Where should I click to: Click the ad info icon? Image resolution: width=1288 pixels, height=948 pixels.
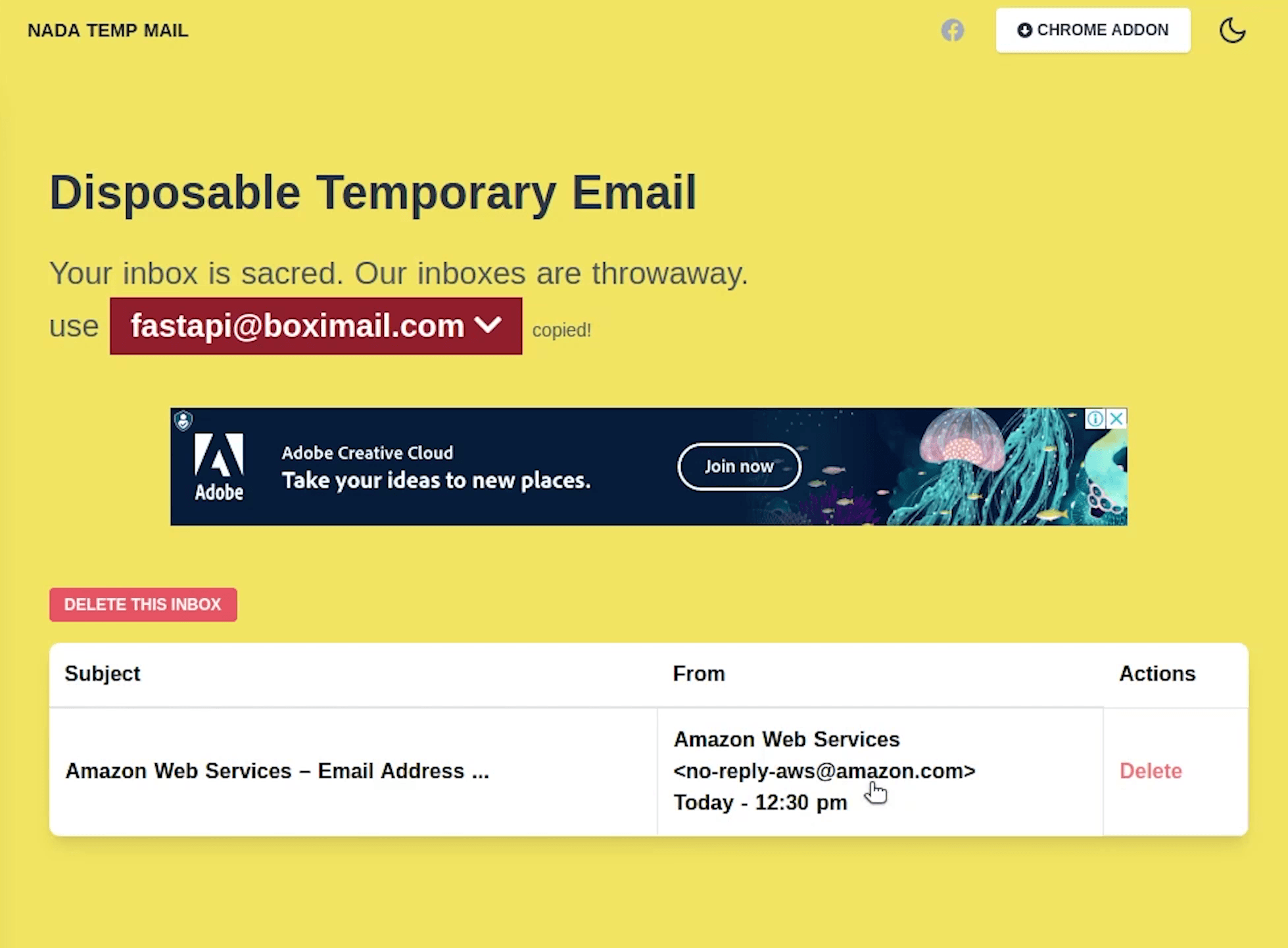1095,419
